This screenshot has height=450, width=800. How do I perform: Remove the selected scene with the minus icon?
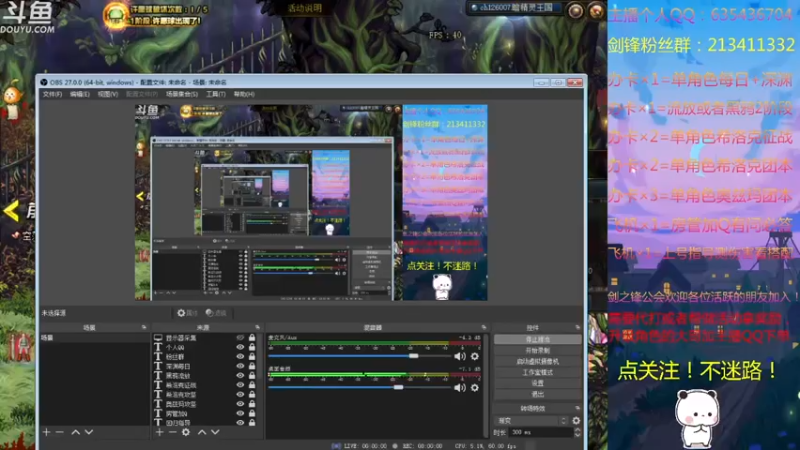60,432
